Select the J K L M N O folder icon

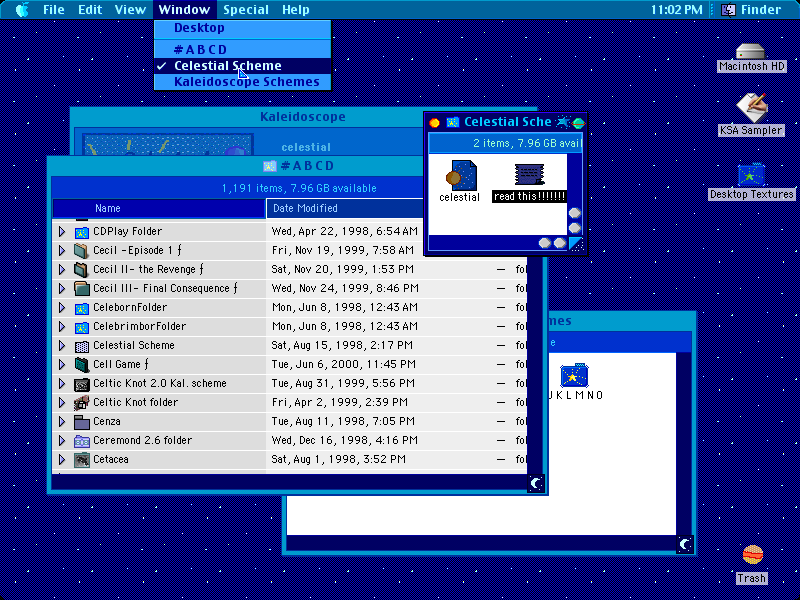574,377
